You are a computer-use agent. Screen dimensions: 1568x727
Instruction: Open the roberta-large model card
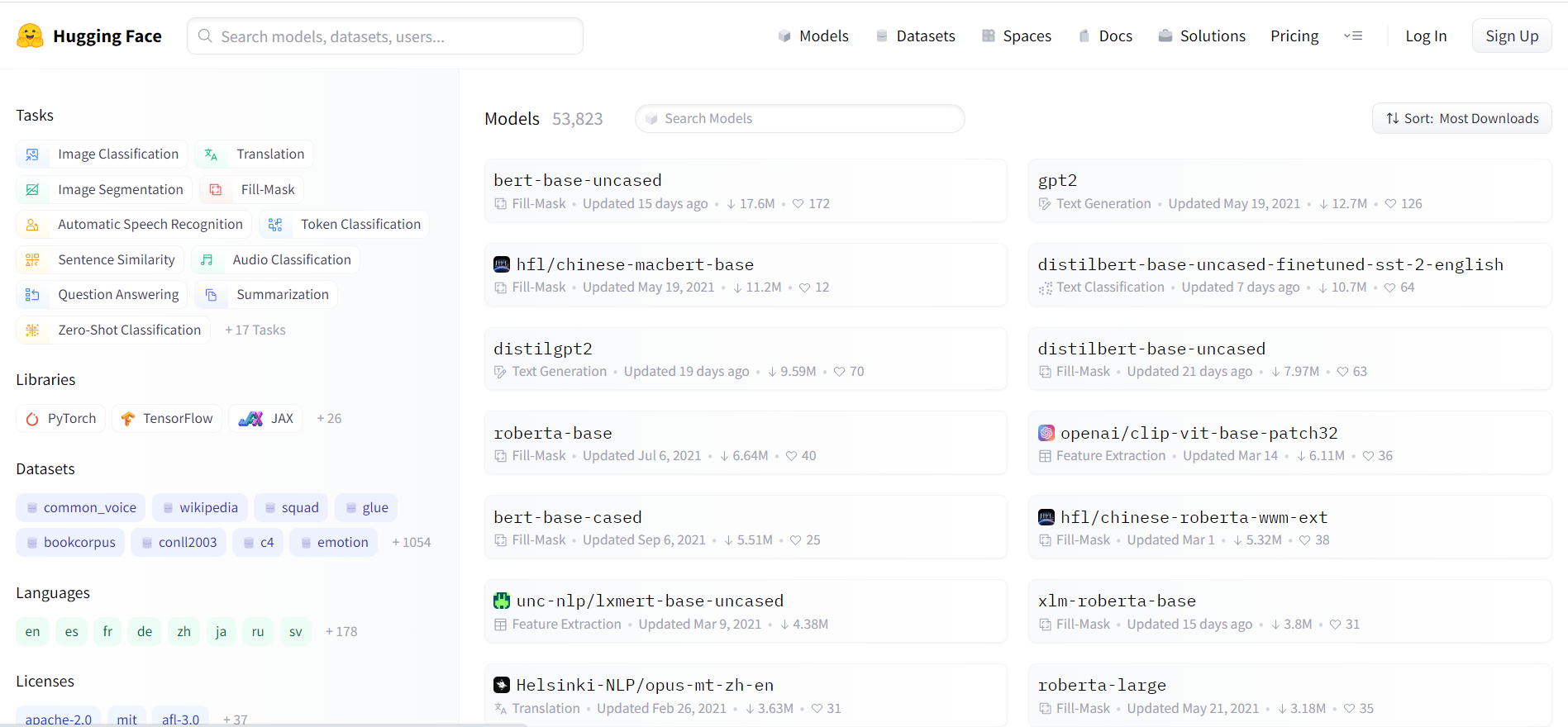click(x=1289, y=696)
